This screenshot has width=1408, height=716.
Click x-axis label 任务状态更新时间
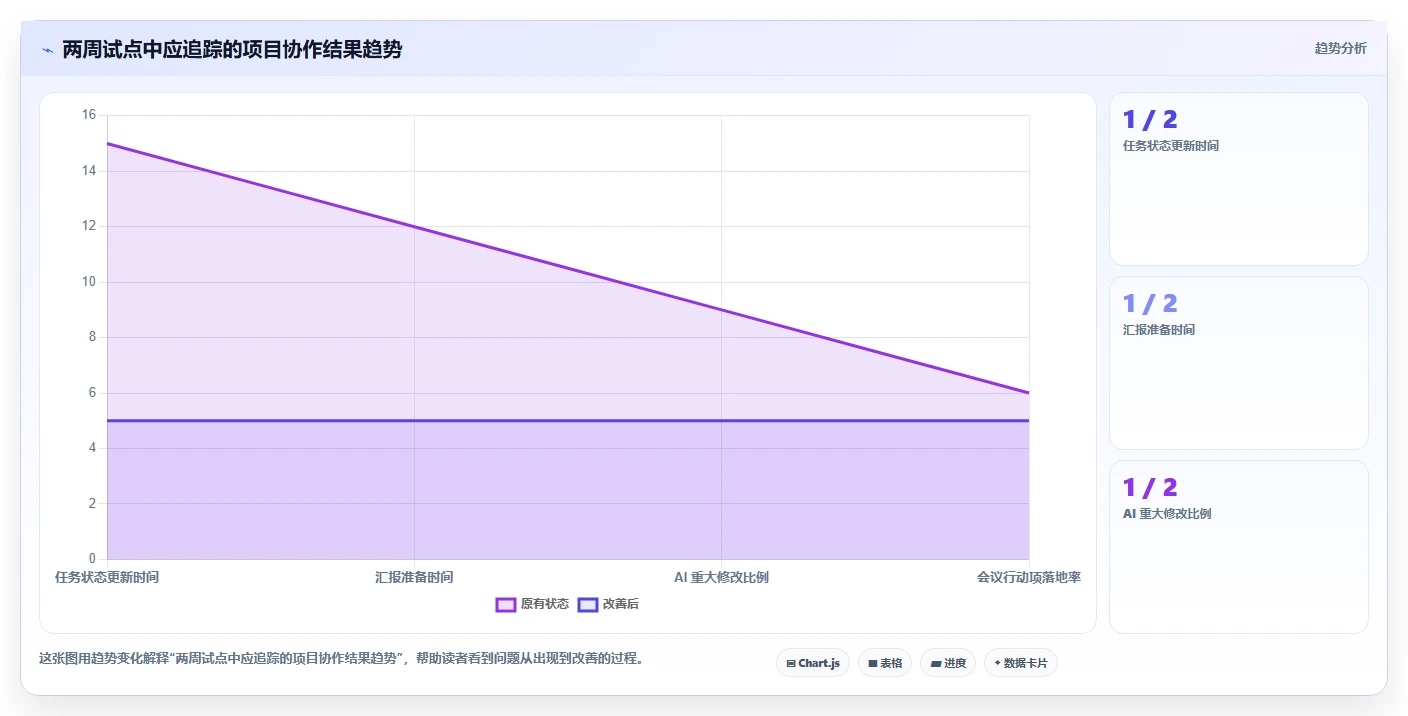pos(107,577)
